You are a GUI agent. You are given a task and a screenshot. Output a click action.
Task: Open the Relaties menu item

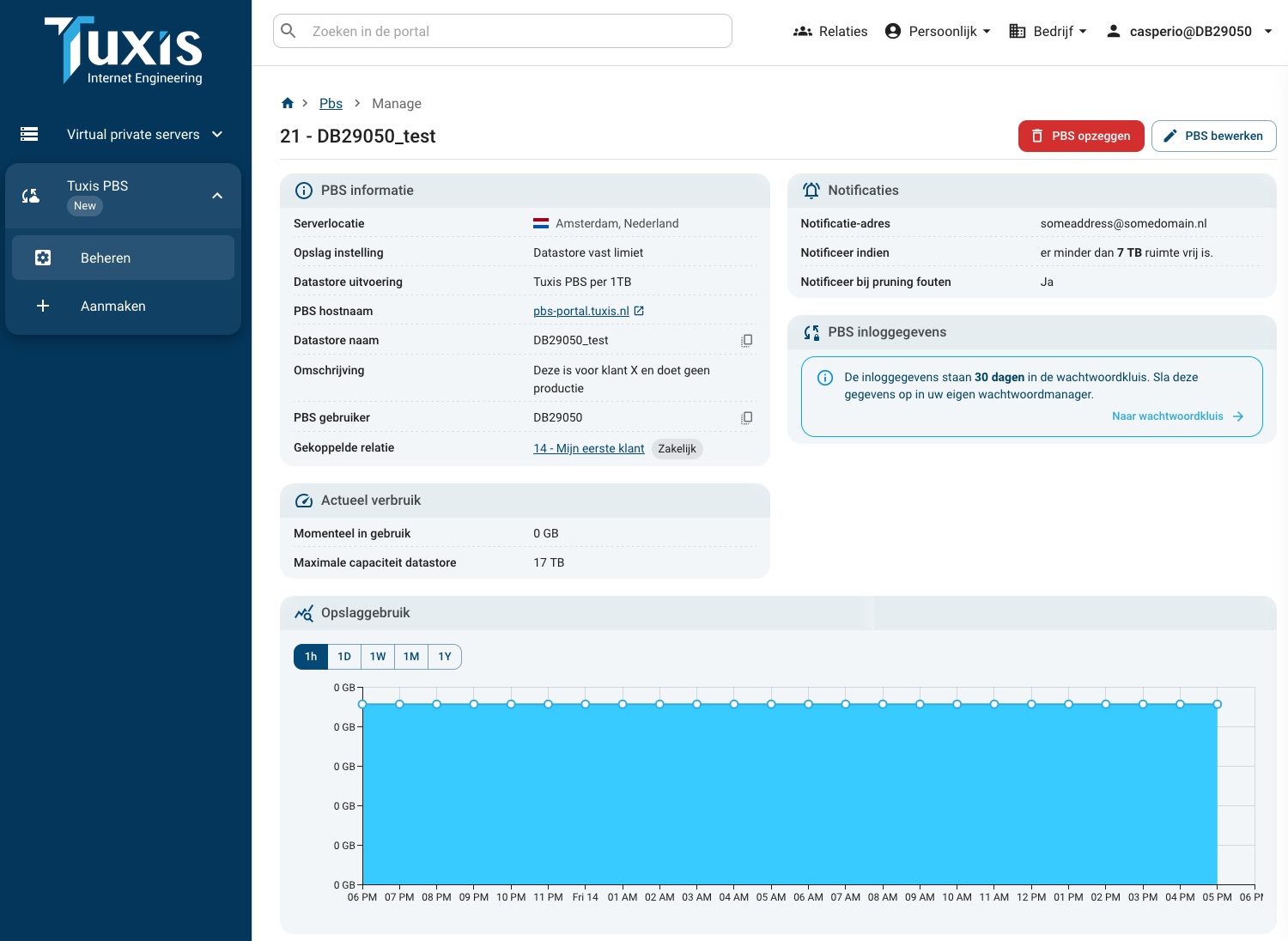point(830,31)
